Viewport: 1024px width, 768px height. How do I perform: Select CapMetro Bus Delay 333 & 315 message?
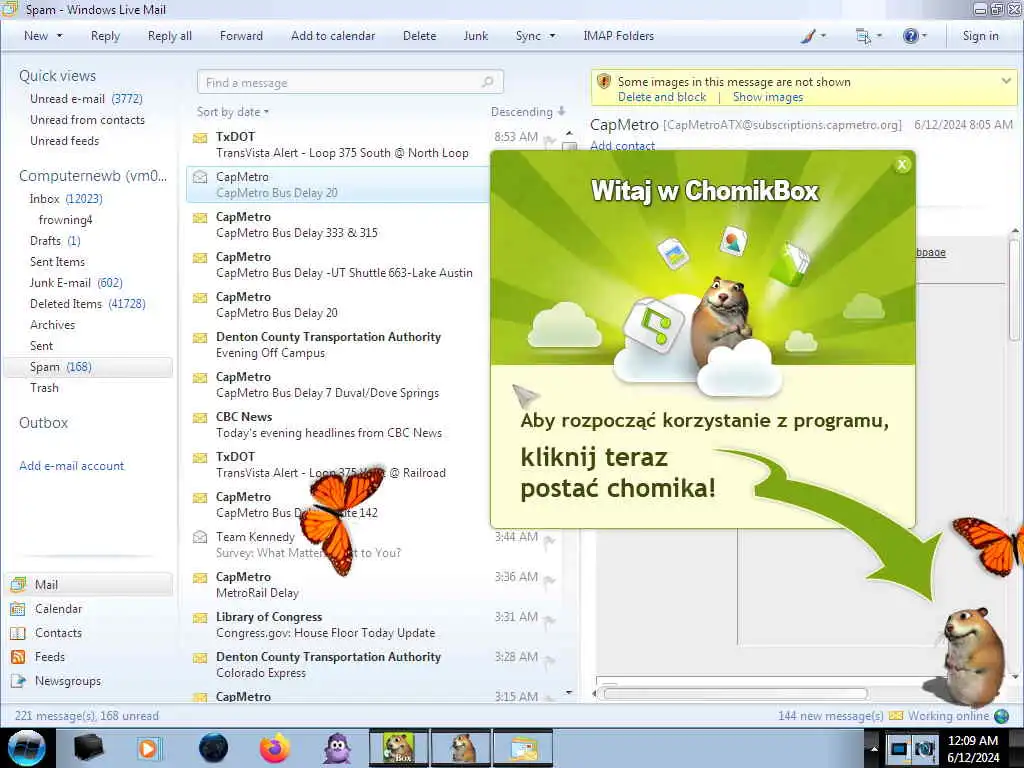tap(338, 225)
